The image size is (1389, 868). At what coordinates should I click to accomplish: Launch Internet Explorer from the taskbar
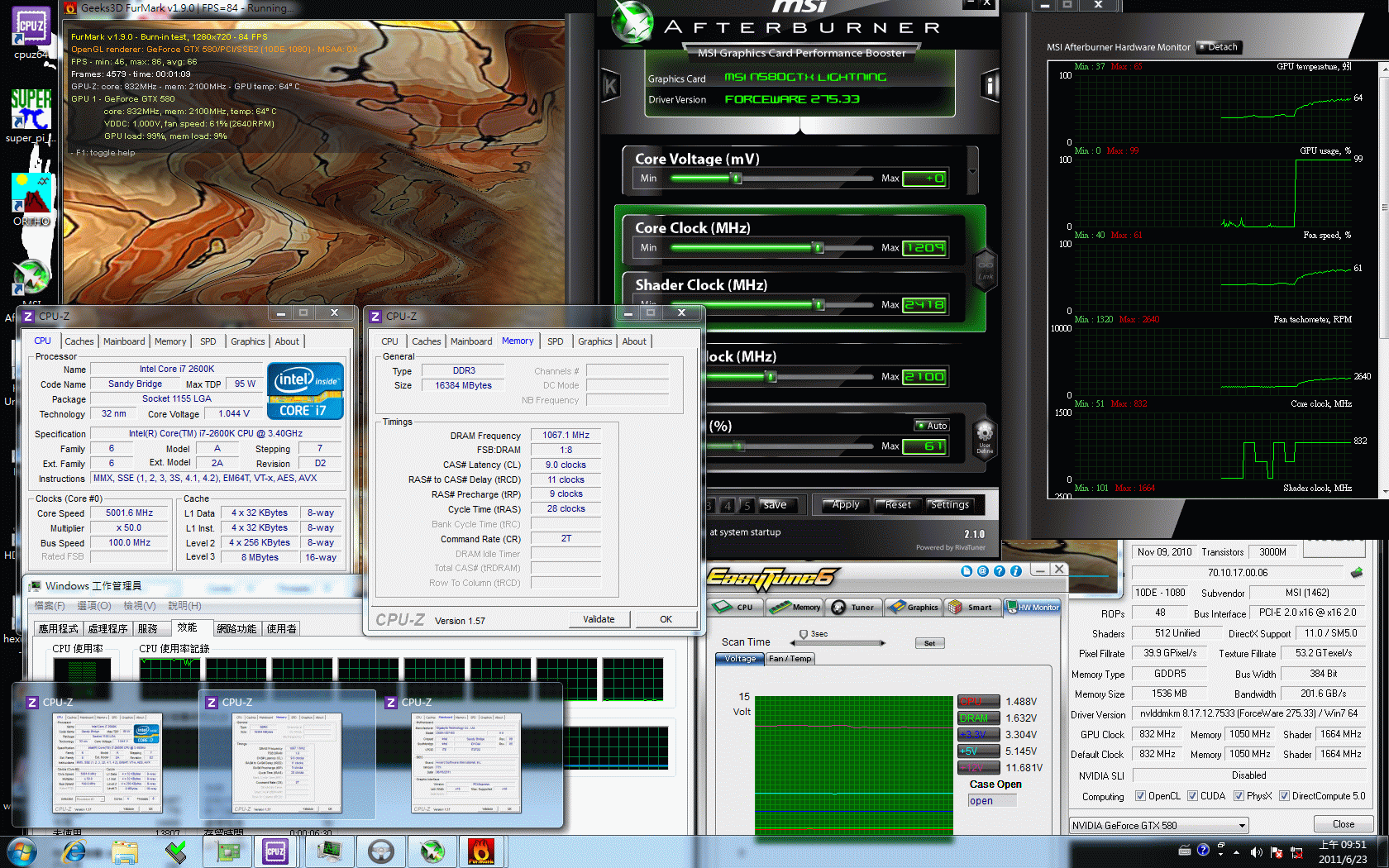(x=74, y=851)
